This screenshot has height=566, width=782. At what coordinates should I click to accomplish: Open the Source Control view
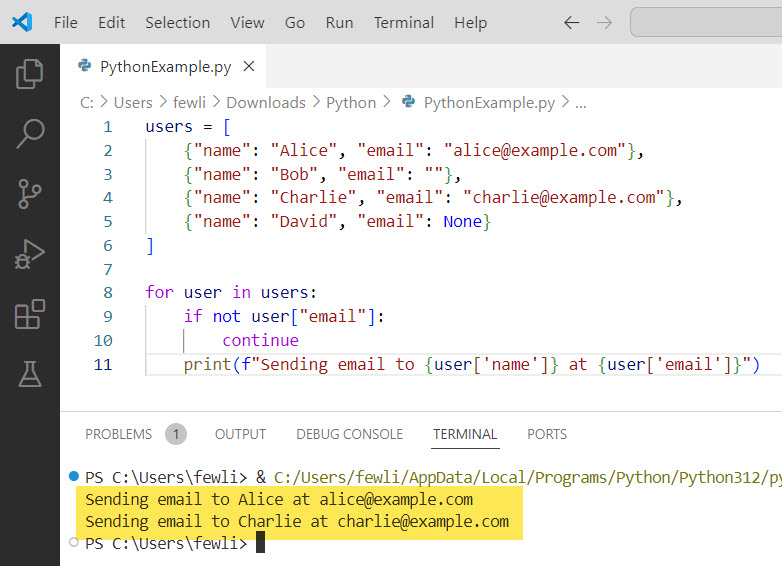[x=30, y=194]
